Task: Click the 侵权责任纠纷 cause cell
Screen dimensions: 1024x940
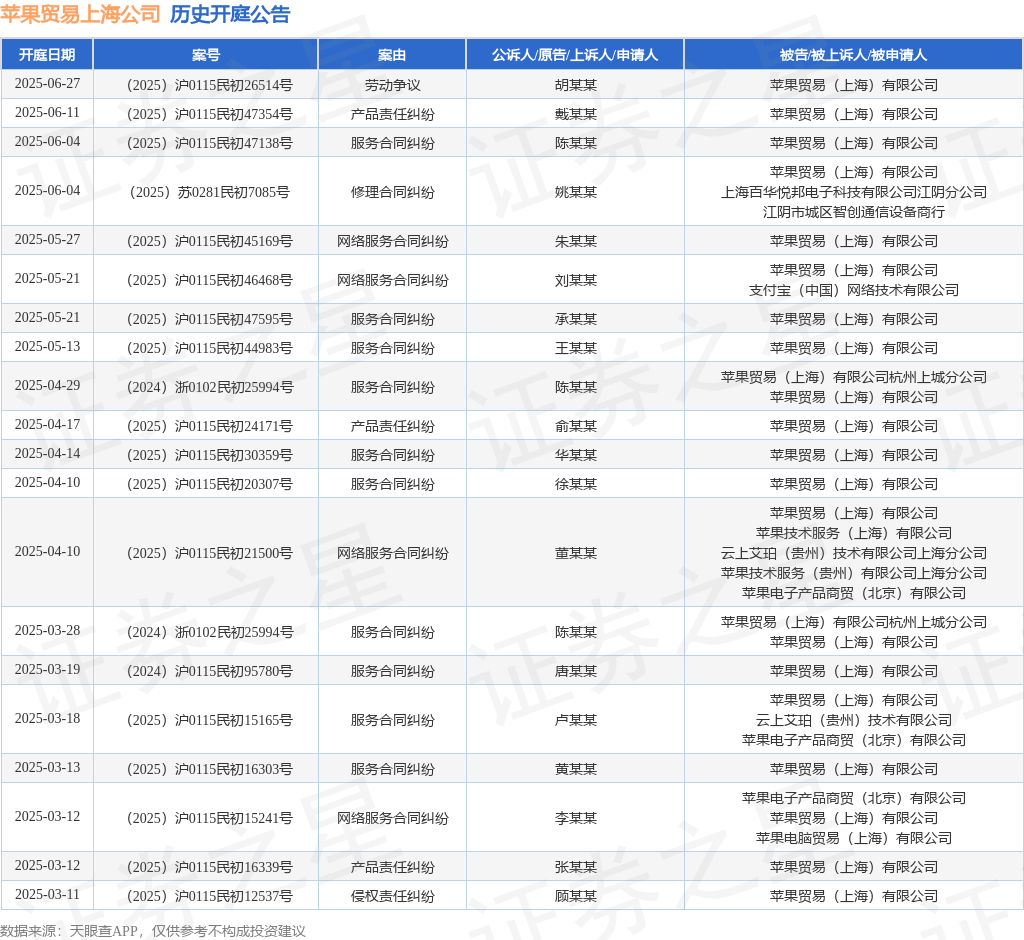Action: point(392,896)
